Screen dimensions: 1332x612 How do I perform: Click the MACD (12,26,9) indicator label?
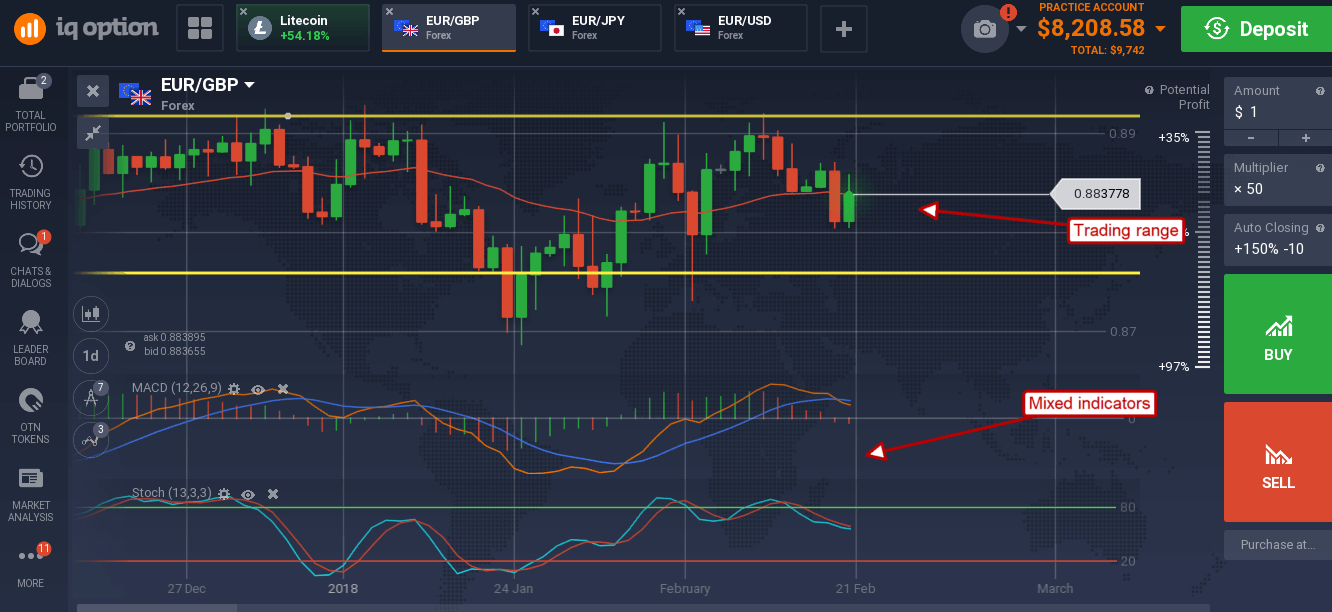176,388
